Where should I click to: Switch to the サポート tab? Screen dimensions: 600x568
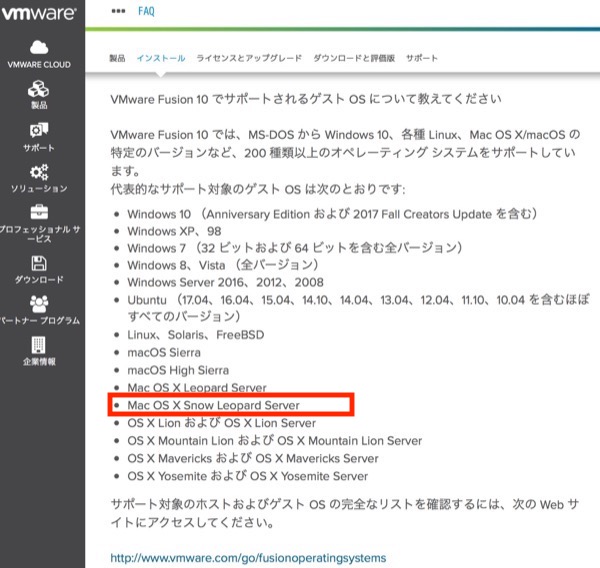coord(422,58)
